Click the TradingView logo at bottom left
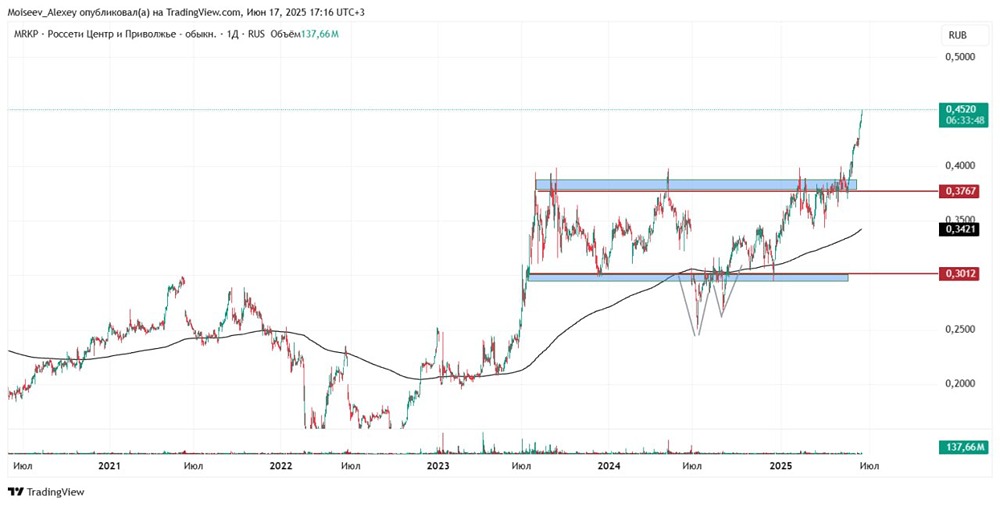 point(46,492)
